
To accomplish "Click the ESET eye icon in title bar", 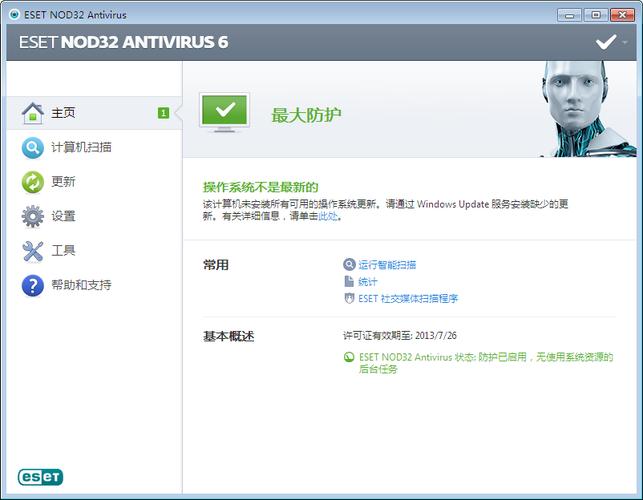I will pyautogui.click(x=14, y=15).
